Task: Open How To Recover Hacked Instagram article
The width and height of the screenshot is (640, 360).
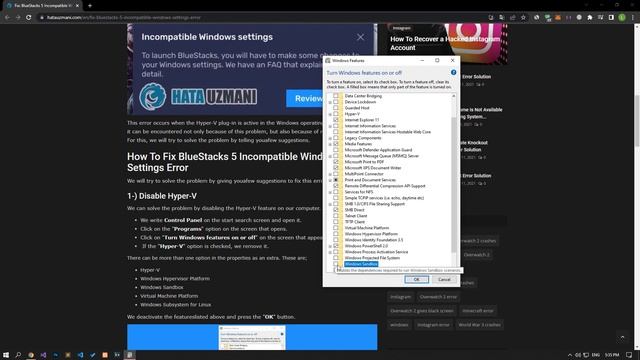Action: pos(445,43)
